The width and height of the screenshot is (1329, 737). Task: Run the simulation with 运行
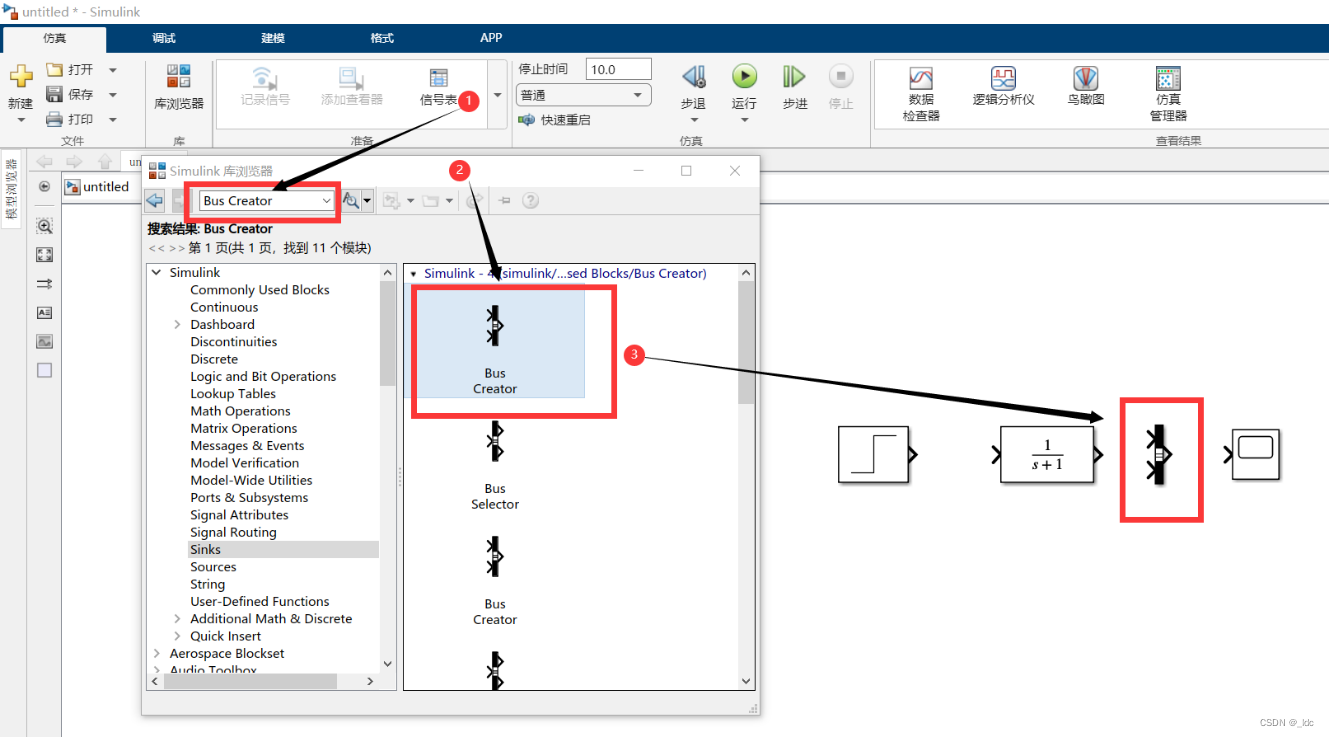pos(744,76)
